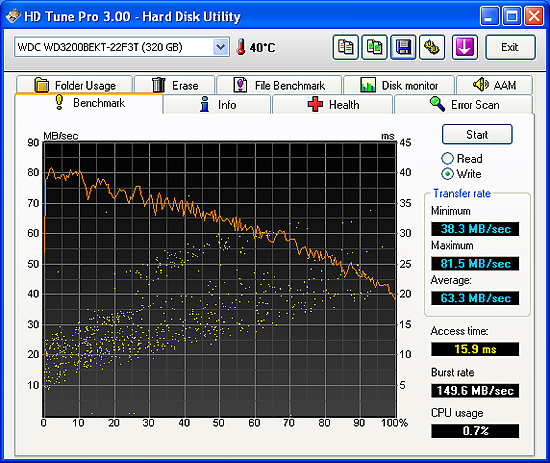Click the thermometer temperature icon
This screenshot has width=550, height=463.
click(241, 47)
